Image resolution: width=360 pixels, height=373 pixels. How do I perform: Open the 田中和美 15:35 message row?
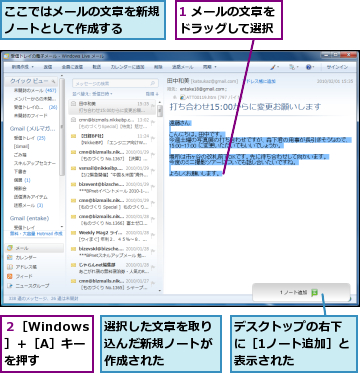113,107
